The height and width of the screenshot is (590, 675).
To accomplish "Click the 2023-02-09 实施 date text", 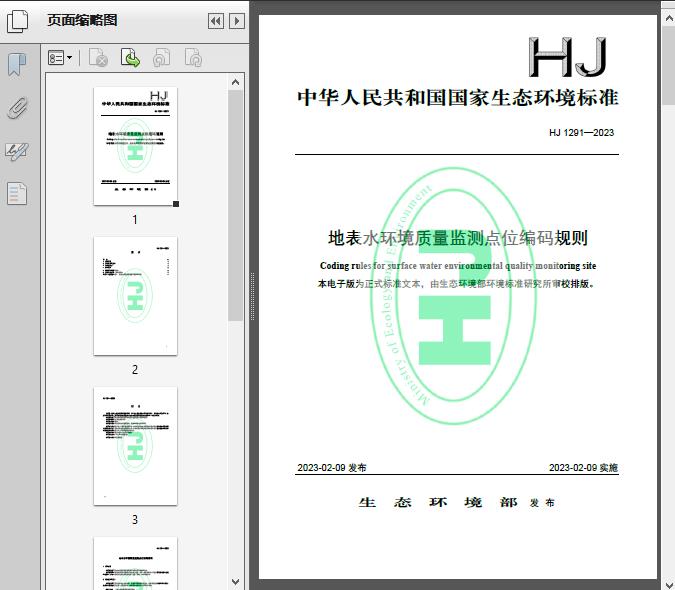I will 583,468.
